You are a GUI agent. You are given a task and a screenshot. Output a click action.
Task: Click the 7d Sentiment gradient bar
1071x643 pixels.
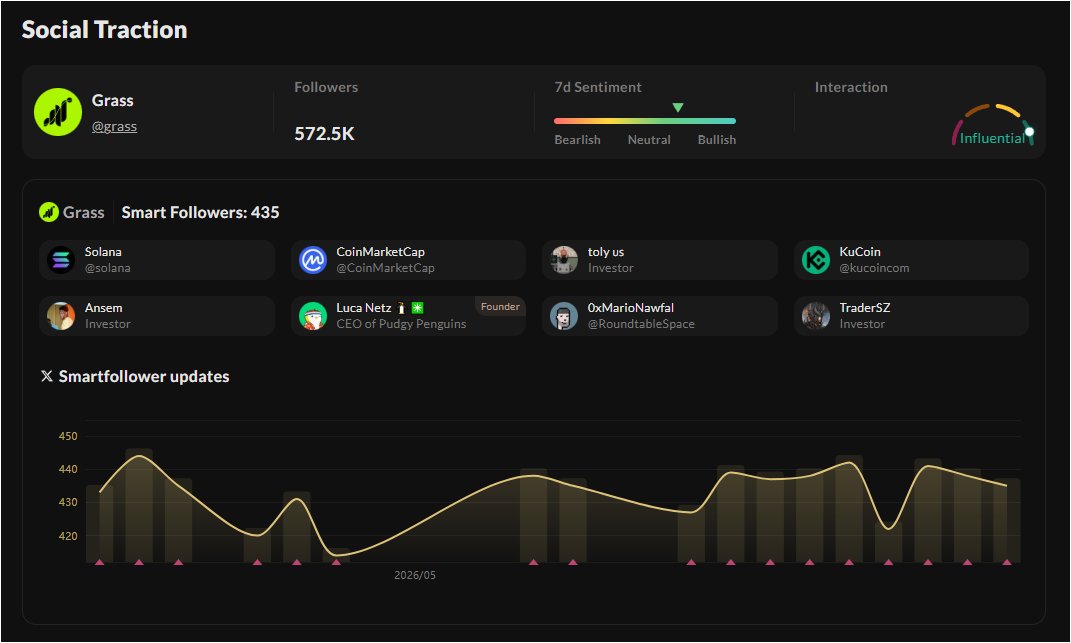point(645,121)
